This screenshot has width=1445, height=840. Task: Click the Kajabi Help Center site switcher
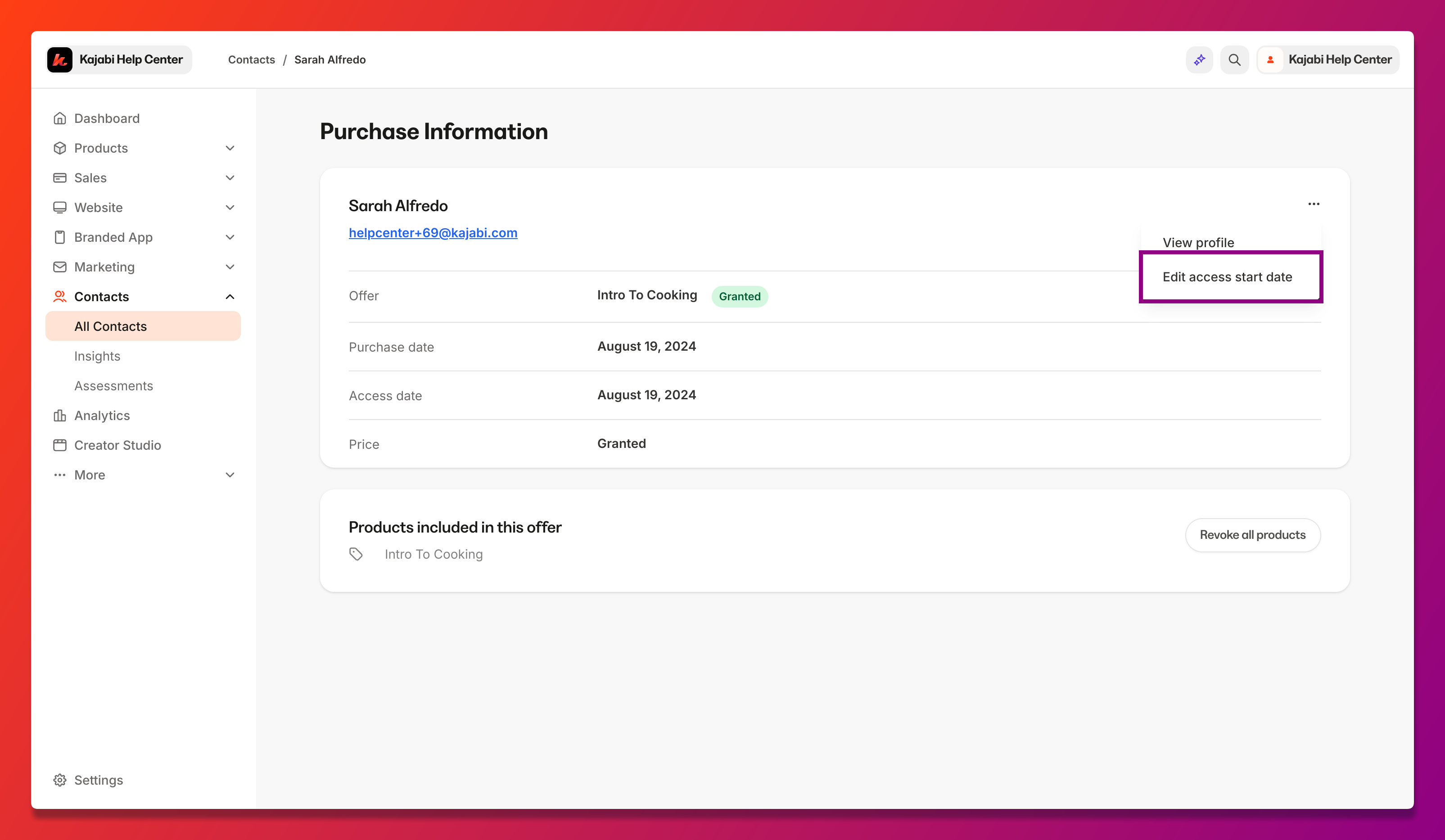(119, 59)
